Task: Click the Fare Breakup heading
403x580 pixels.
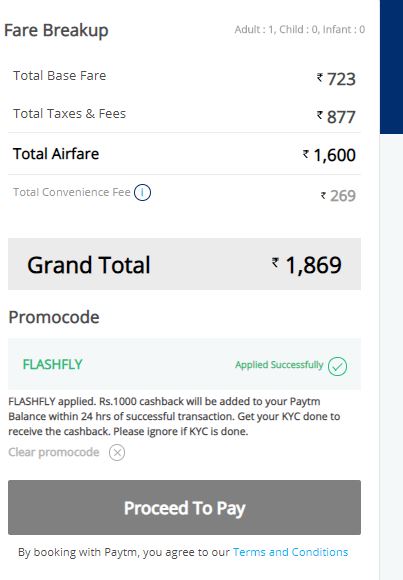Action: point(56,30)
